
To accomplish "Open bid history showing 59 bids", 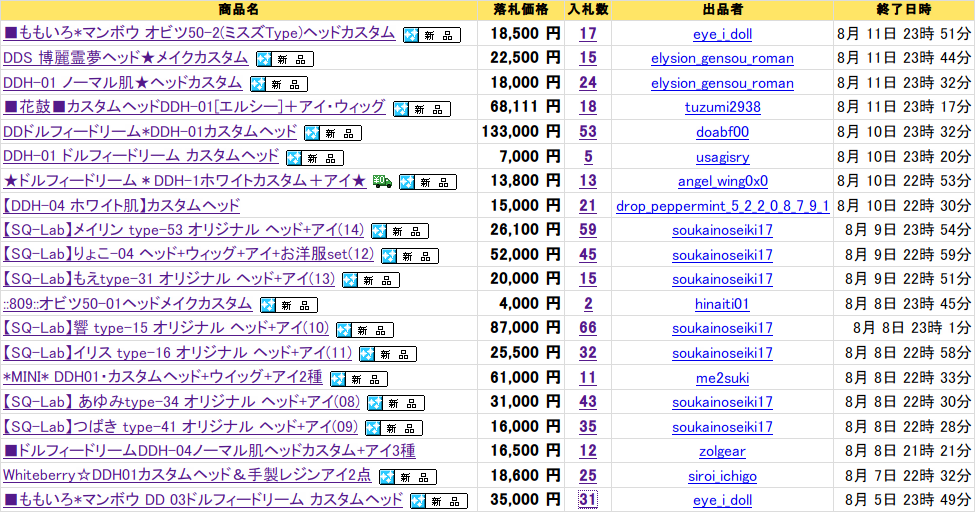I will (587, 230).
